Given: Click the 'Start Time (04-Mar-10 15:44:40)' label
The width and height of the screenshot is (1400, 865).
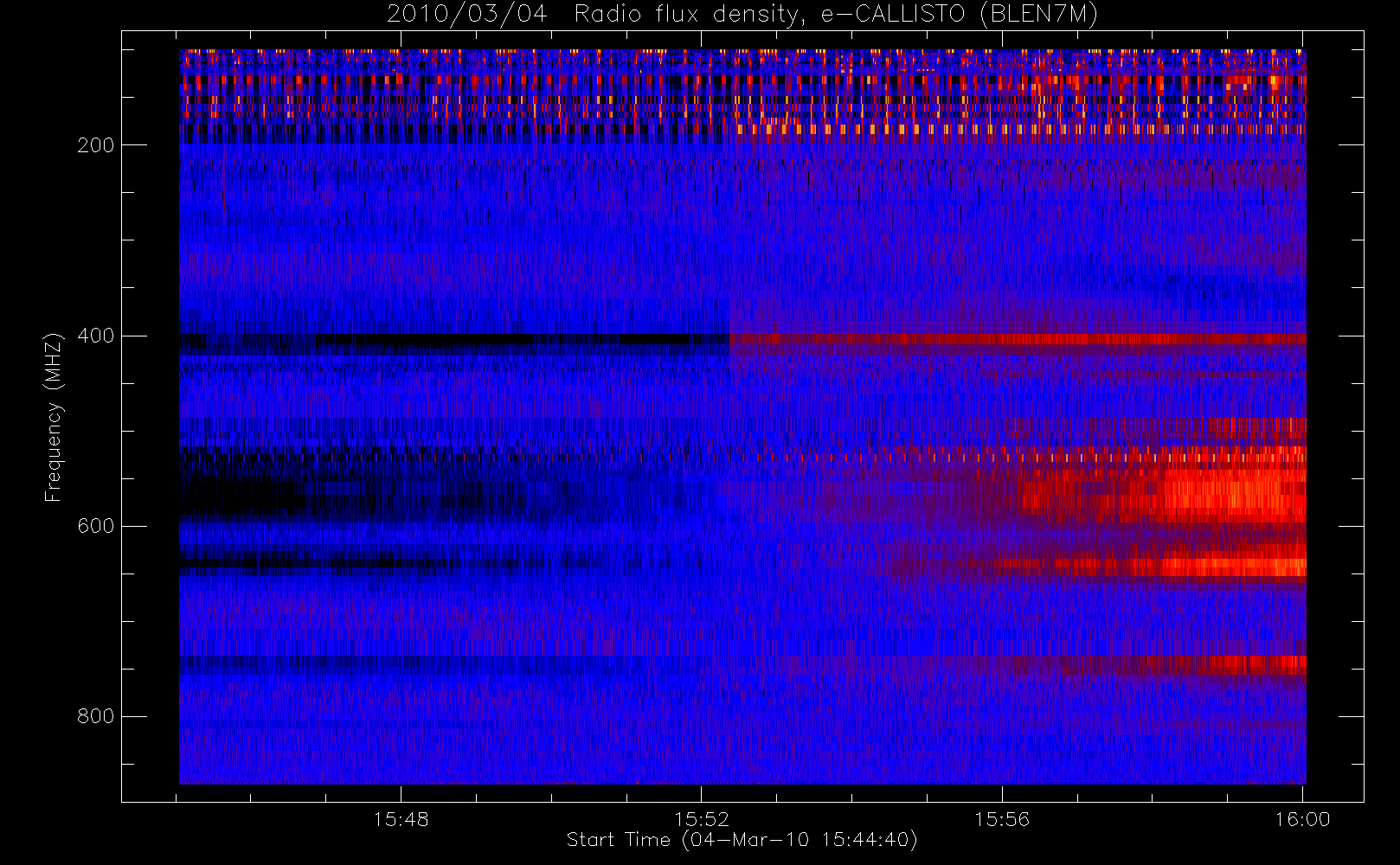Looking at the screenshot, I should pos(742,840).
